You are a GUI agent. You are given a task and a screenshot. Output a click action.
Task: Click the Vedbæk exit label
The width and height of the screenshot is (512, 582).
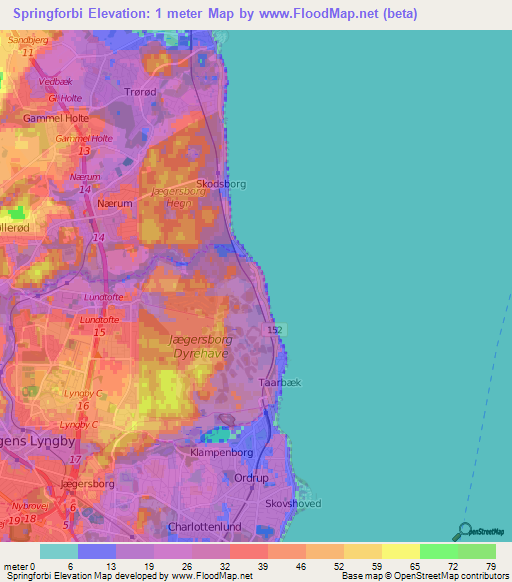pyautogui.click(x=56, y=82)
